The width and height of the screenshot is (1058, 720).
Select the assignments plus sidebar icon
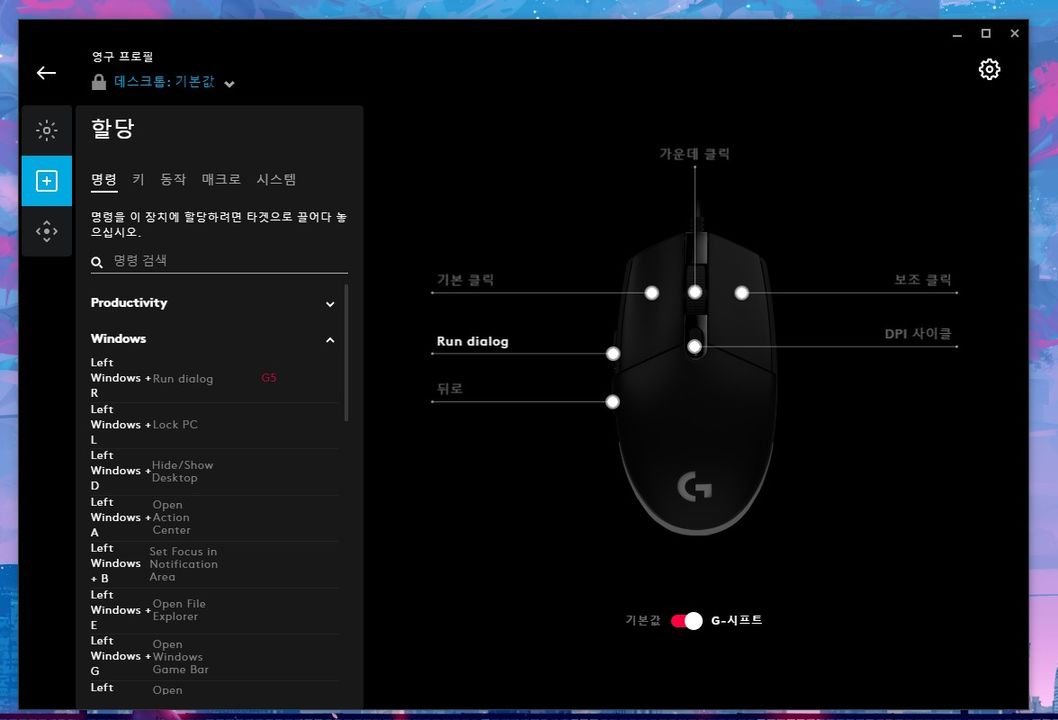(47, 181)
